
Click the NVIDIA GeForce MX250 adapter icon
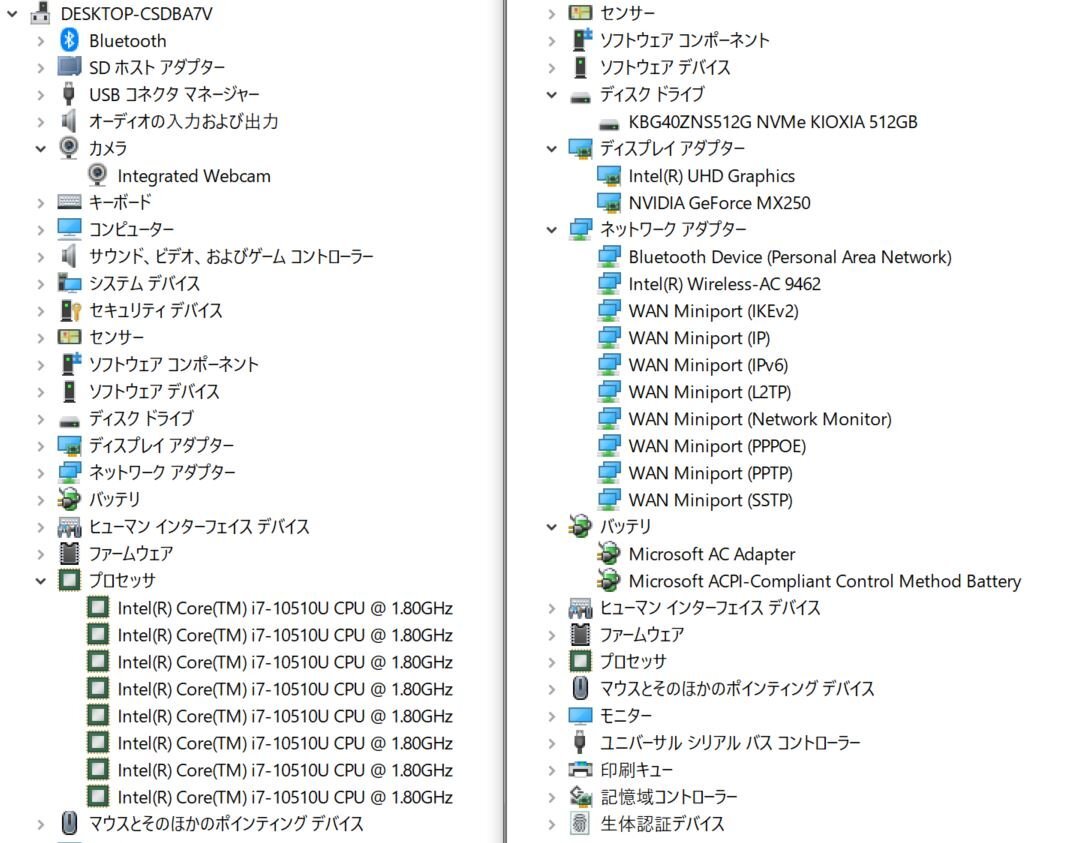pyautogui.click(x=608, y=202)
